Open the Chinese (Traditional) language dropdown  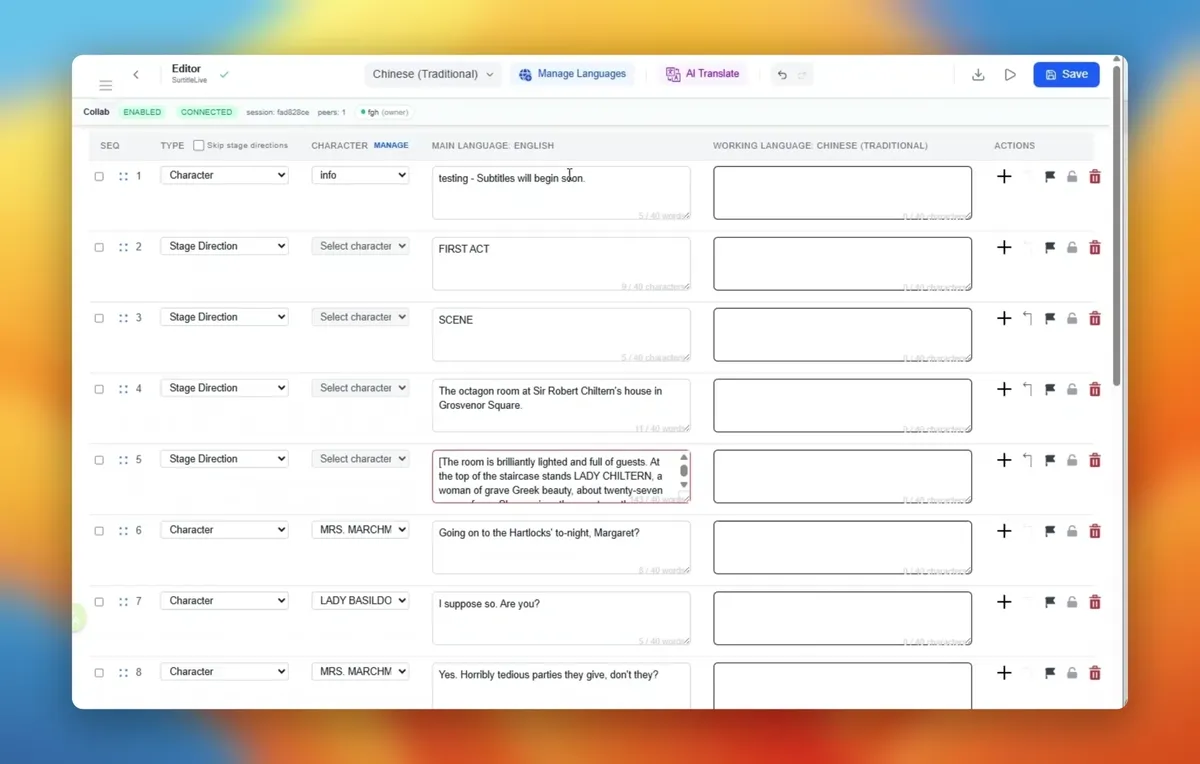(432, 73)
